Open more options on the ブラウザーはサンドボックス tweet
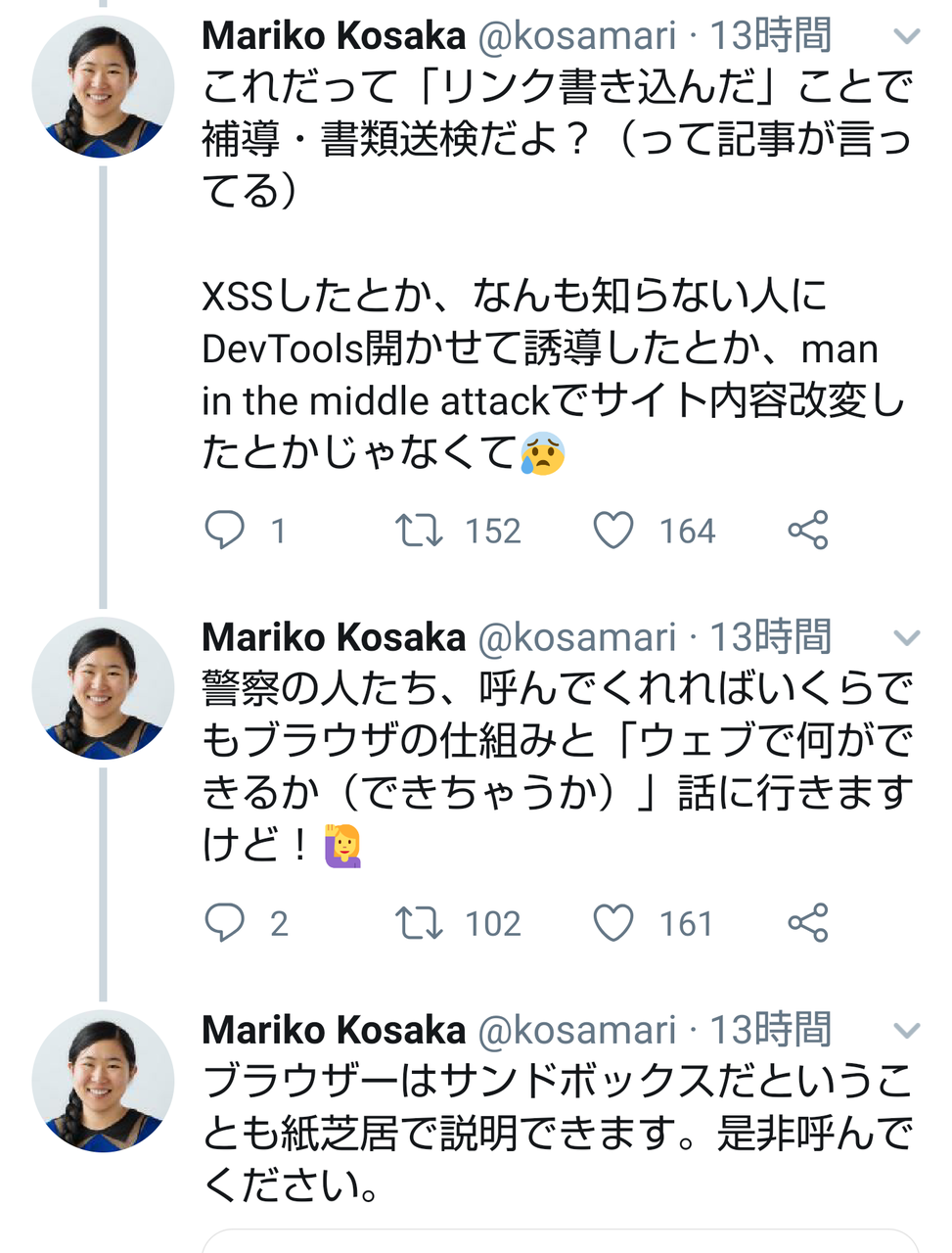This screenshot has height=1253, width=952. pos(907,1031)
